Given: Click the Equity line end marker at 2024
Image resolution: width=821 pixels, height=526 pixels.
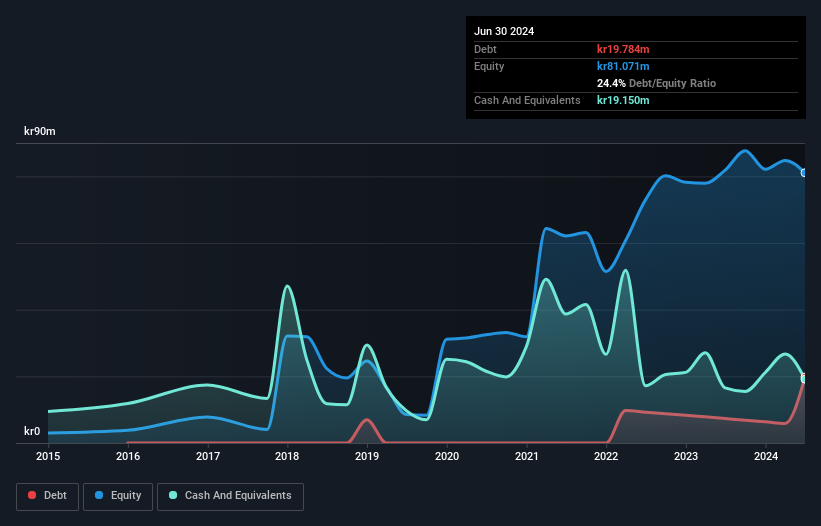Looking at the screenshot, I should point(804,173).
